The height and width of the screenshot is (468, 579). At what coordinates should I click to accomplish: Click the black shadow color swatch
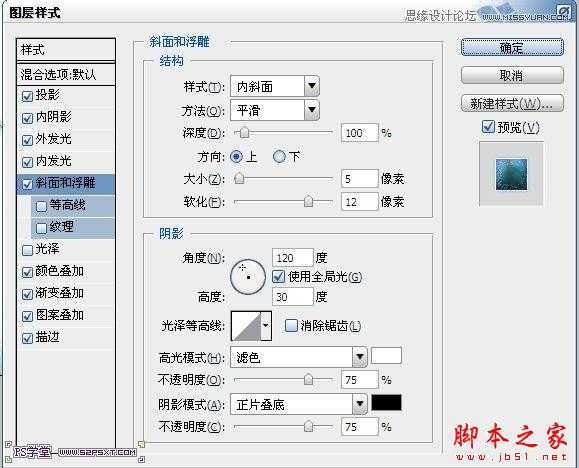(x=386, y=403)
